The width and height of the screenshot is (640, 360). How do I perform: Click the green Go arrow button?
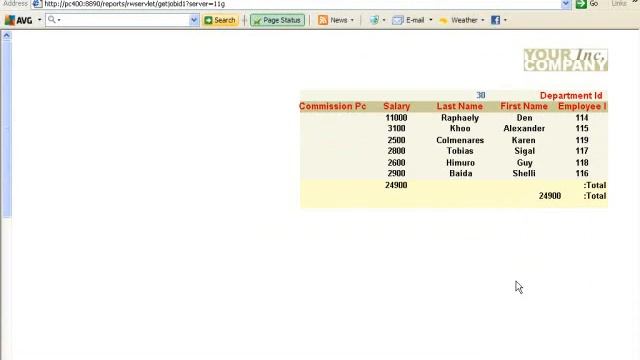pyautogui.click(x=581, y=4)
